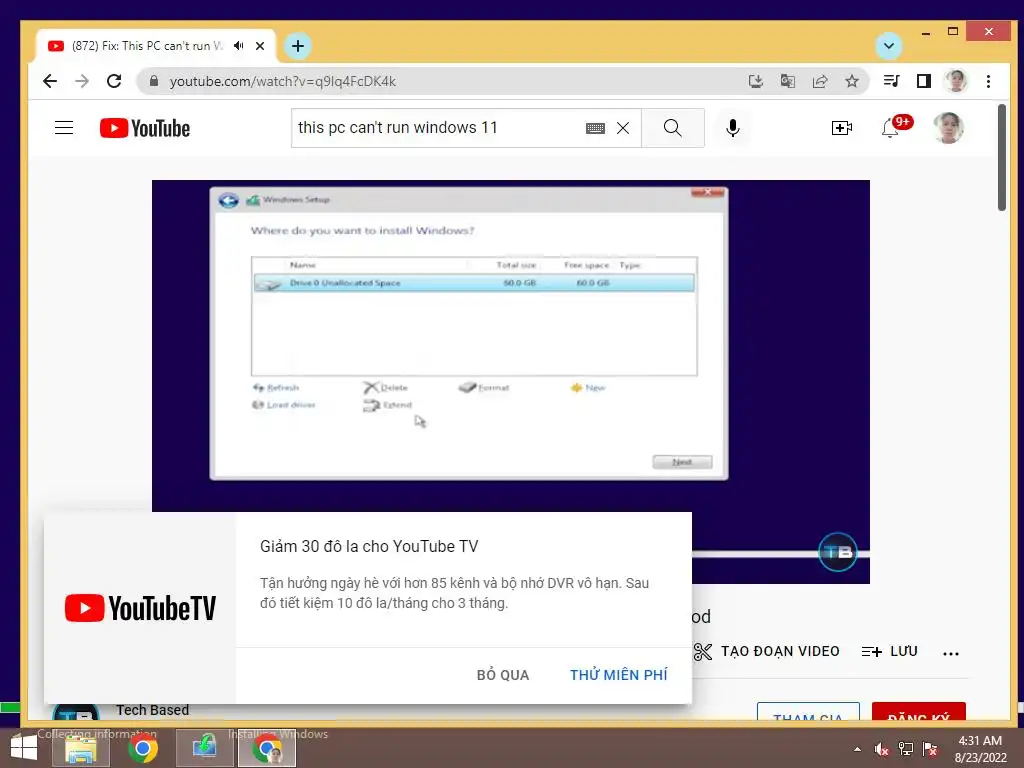Click the YouTube logo

(x=145, y=128)
